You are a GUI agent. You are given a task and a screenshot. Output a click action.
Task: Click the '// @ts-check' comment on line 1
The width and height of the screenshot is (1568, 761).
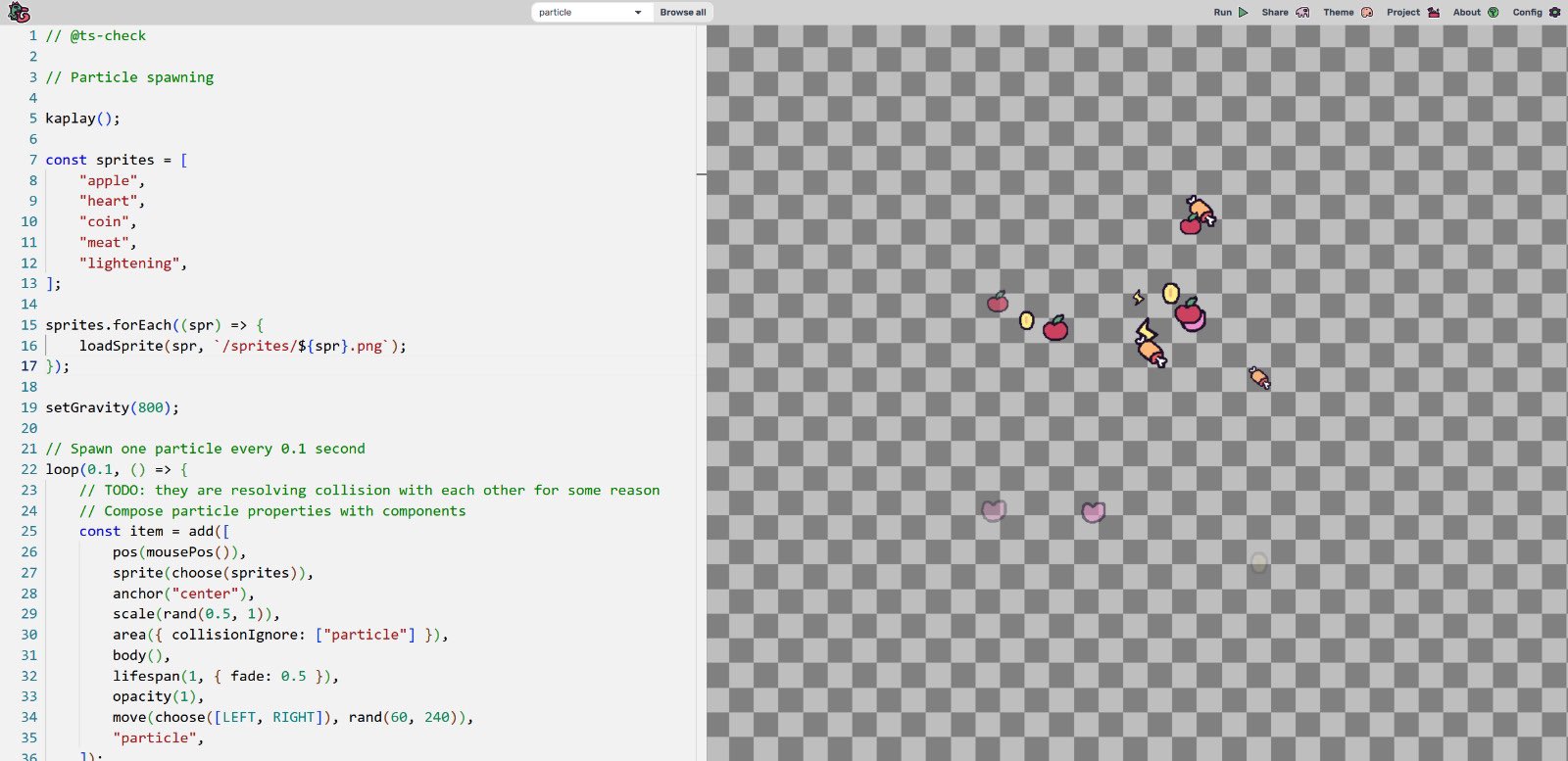(x=95, y=35)
